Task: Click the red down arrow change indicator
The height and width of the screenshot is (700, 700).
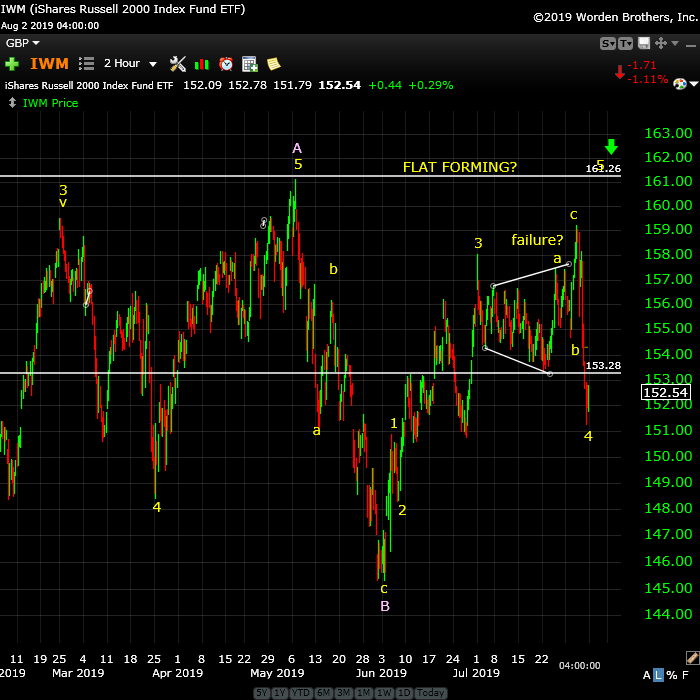Action: click(x=620, y=72)
